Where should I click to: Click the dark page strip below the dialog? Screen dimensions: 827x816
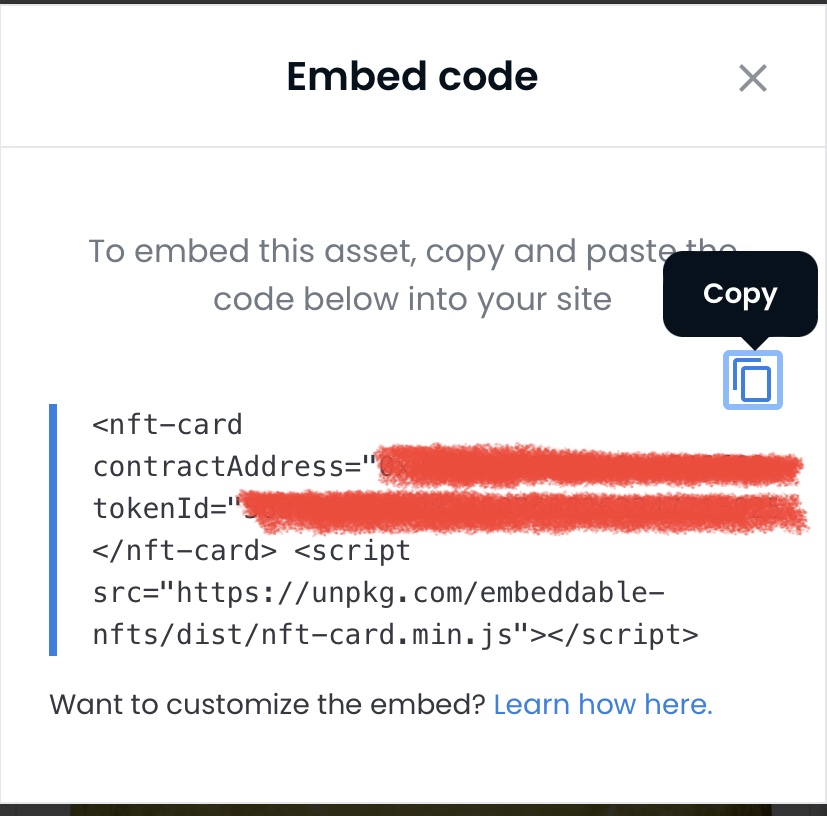coord(414,810)
